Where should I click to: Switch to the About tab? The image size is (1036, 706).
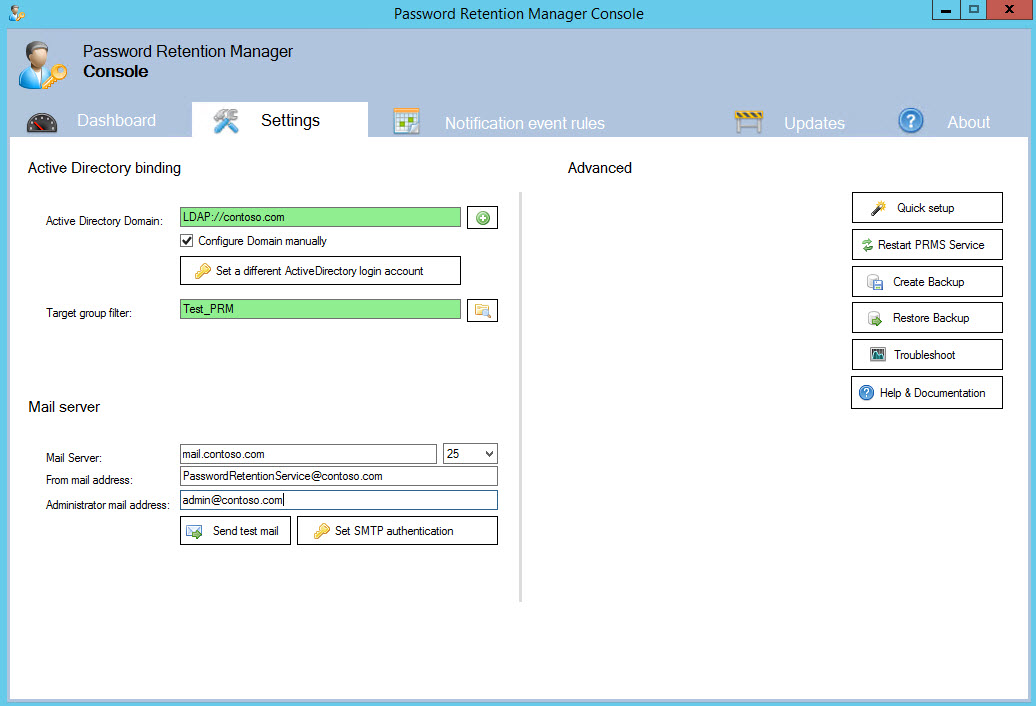pyautogui.click(x=968, y=122)
